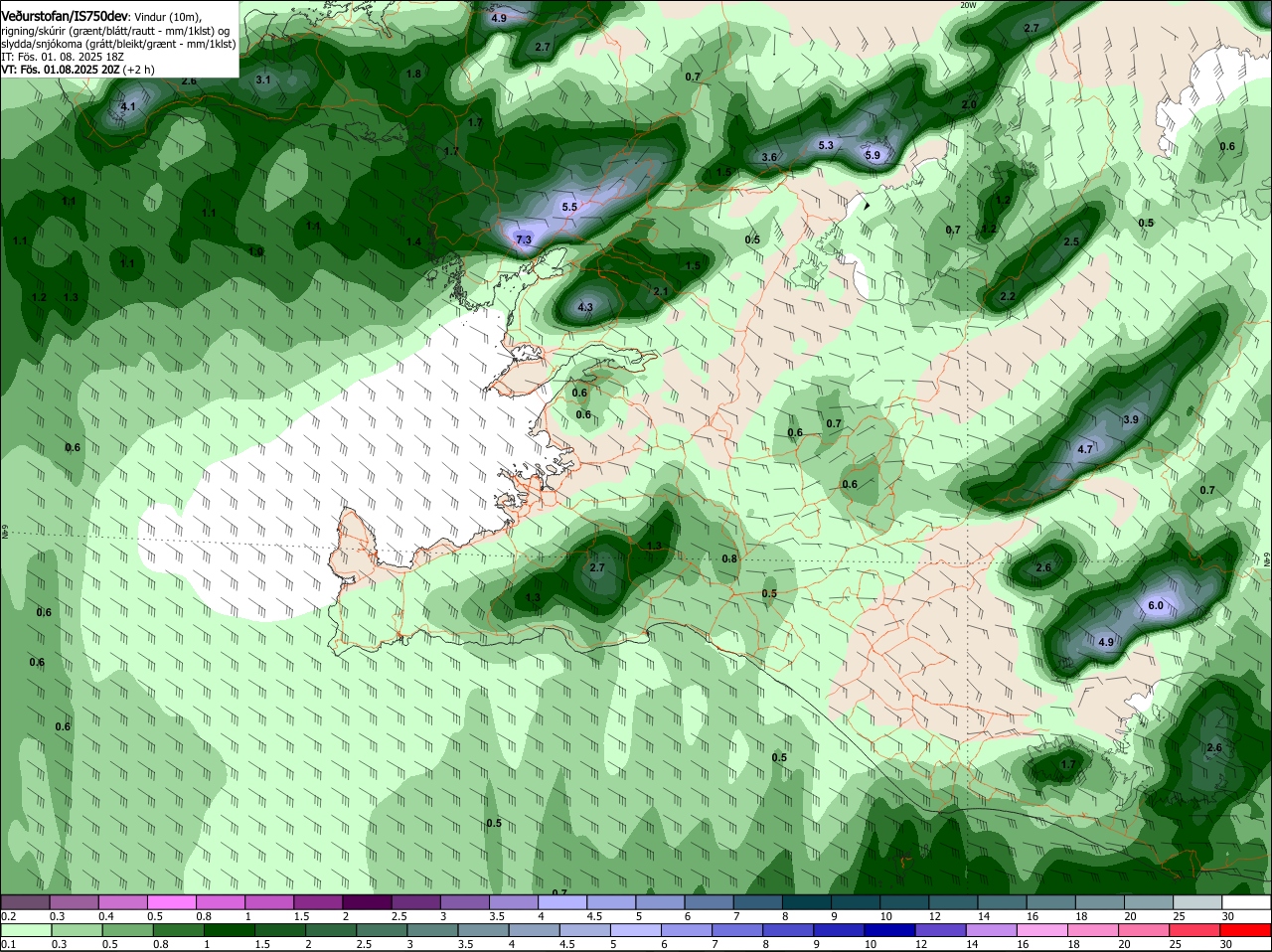Image resolution: width=1272 pixels, height=952 pixels.
Task: Click the 4.3 precipitation value label
Action: pos(584,307)
